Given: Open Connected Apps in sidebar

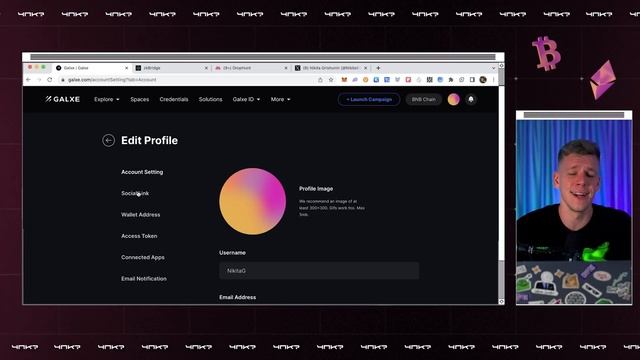Looking at the screenshot, I should 143,257.
